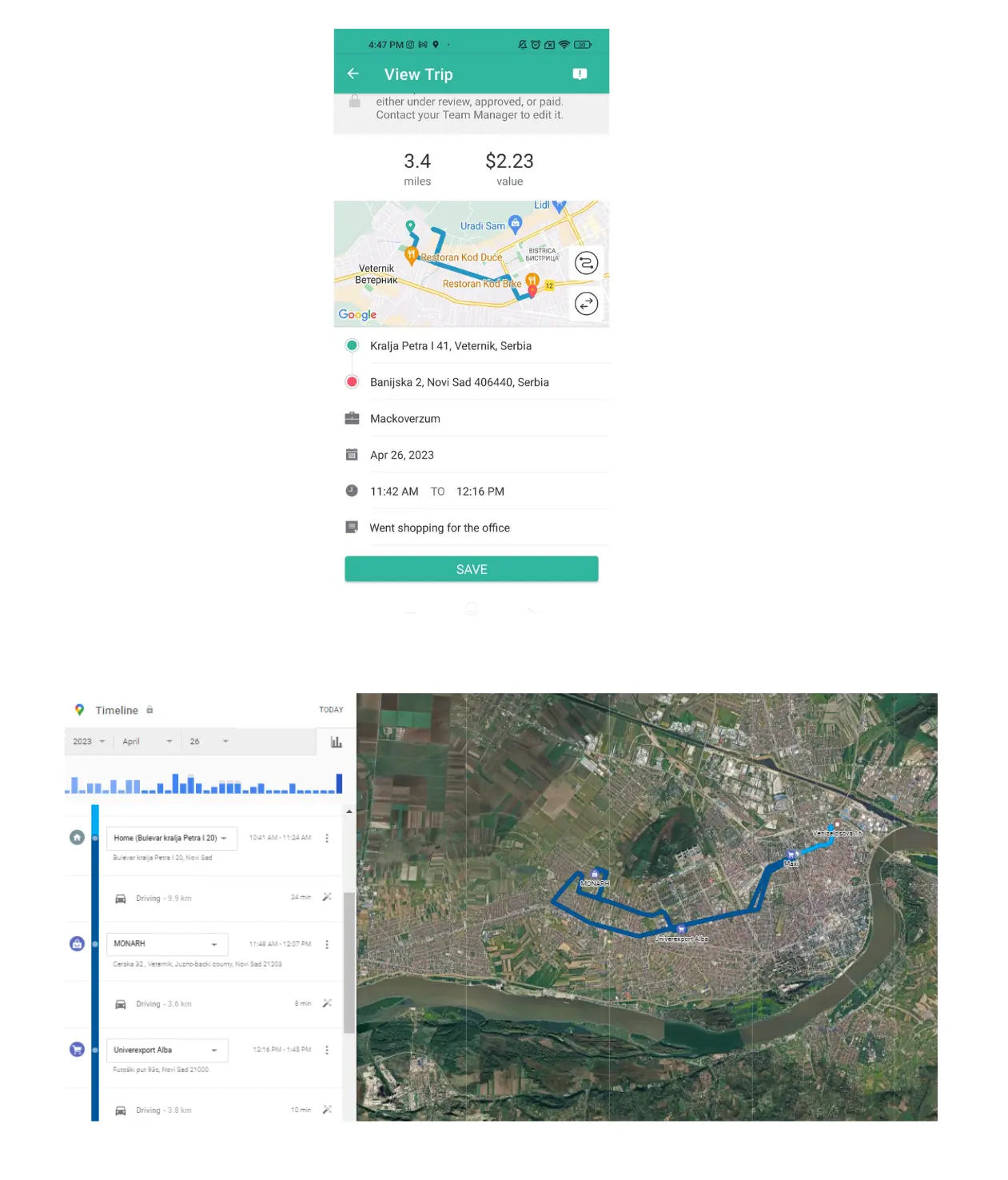Click the lock icon in the review notice
Viewport: 1008px width, 1180px height.
click(354, 102)
